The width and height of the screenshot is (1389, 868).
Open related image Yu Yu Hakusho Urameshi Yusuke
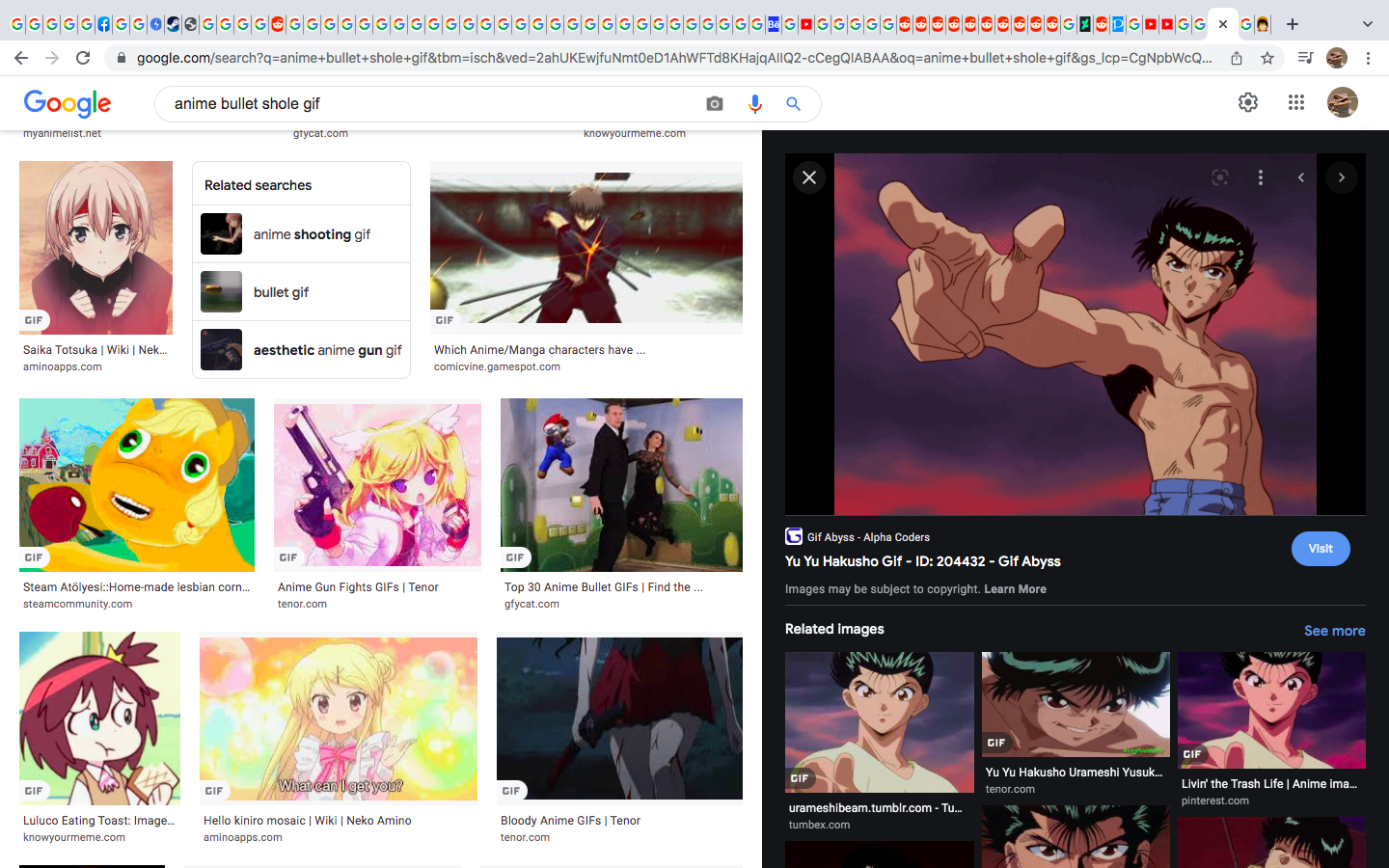[x=1076, y=704]
